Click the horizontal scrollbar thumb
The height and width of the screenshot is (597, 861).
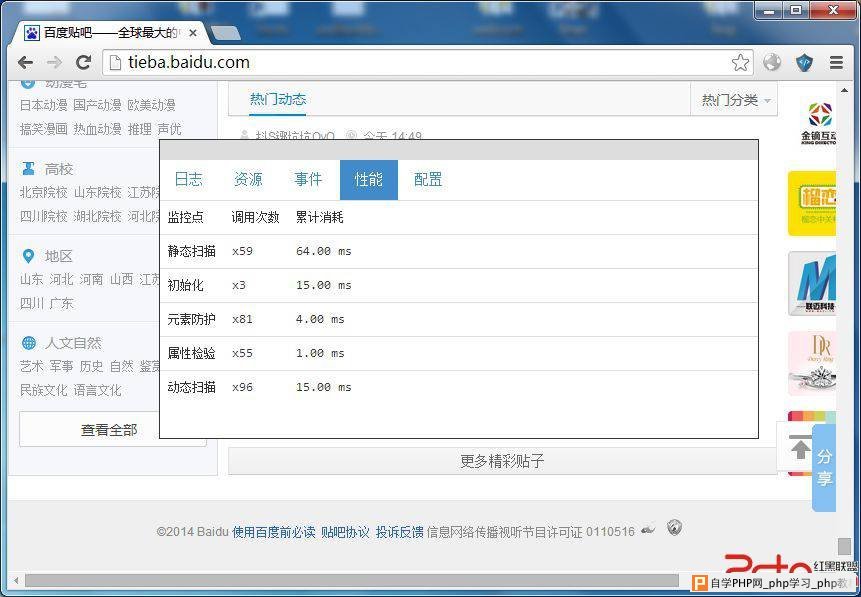tap(352, 581)
